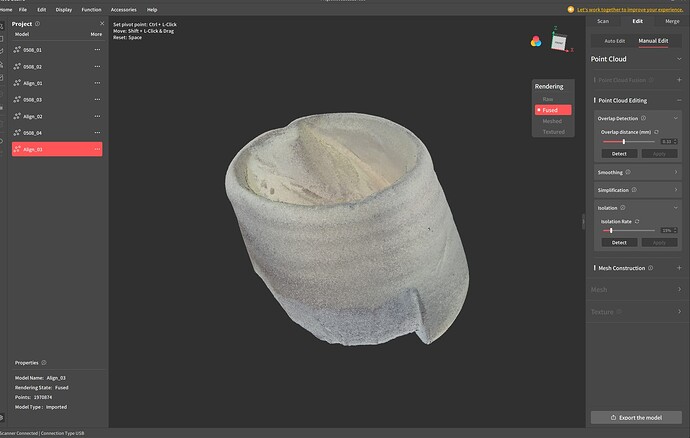Viewport: 690px width, 438px height.
Task: Open the more options dots for Align_01
Action: (x=97, y=83)
